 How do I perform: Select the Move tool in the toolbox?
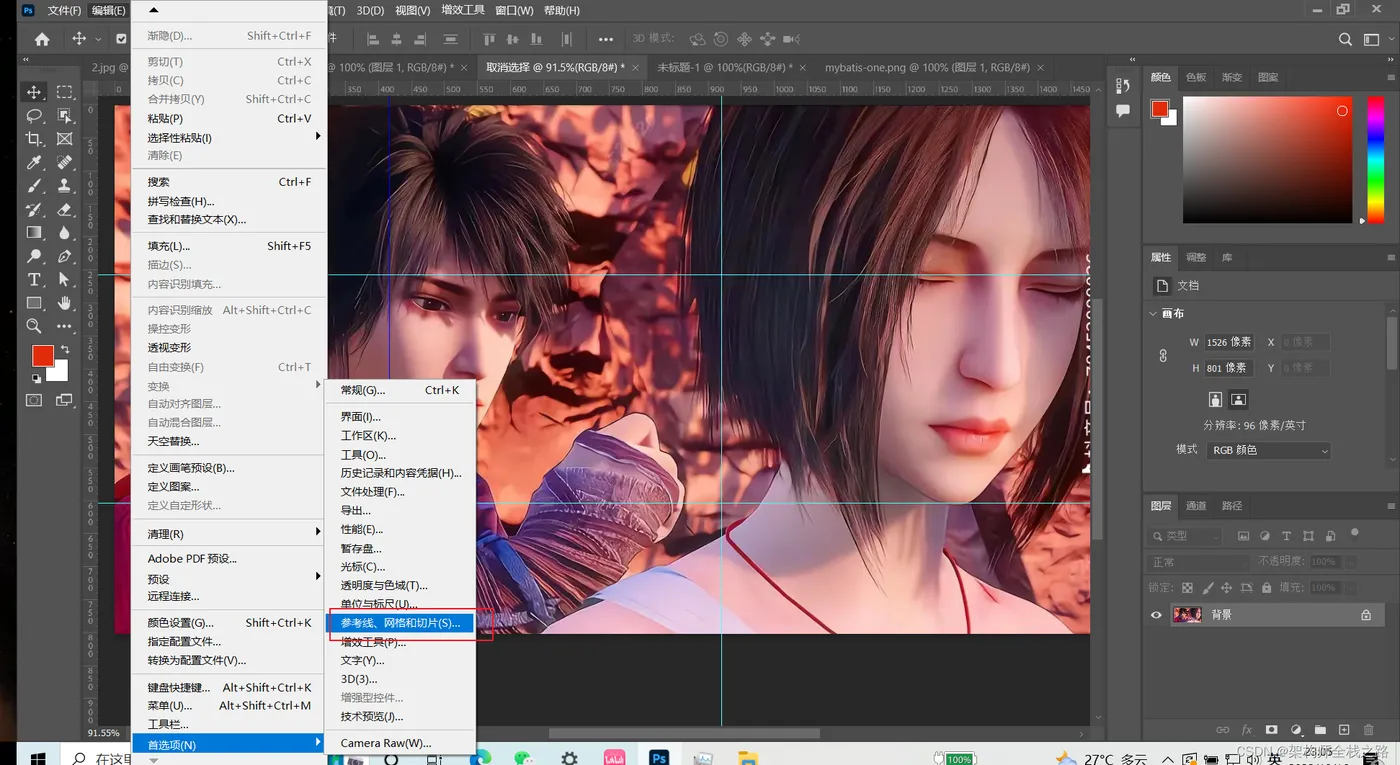(x=34, y=92)
